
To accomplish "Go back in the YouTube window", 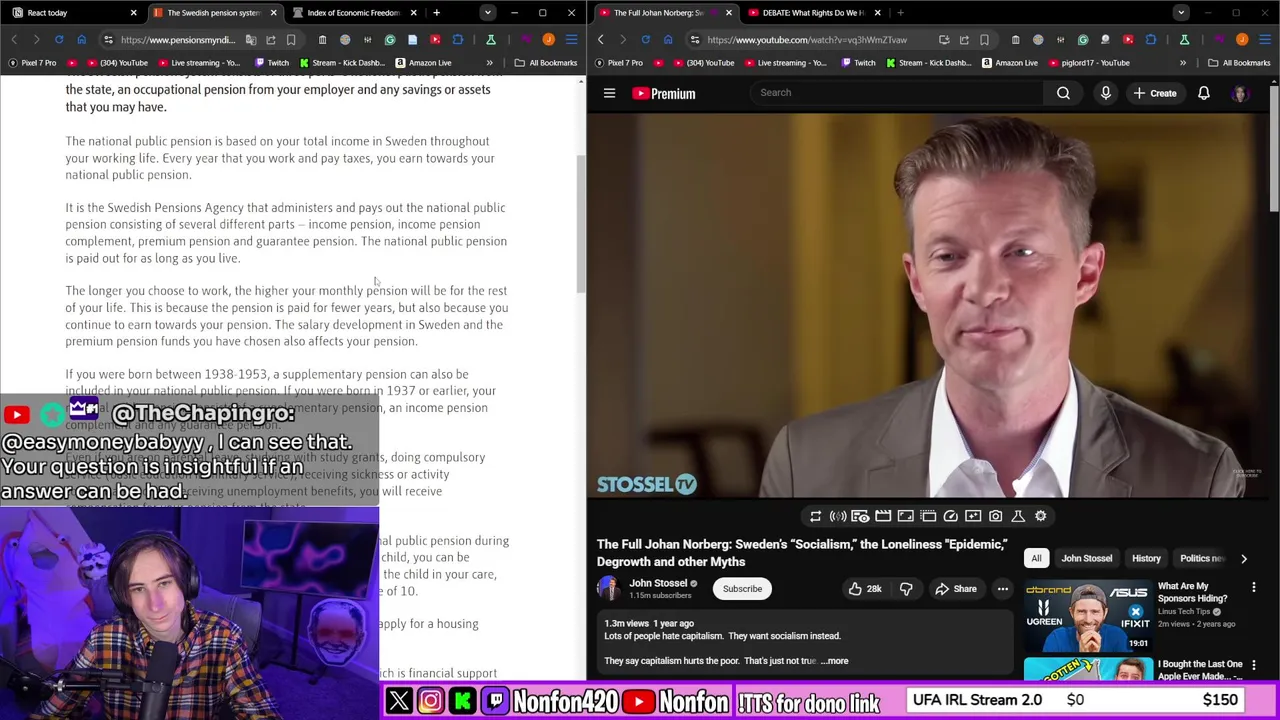I will point(601,40).
